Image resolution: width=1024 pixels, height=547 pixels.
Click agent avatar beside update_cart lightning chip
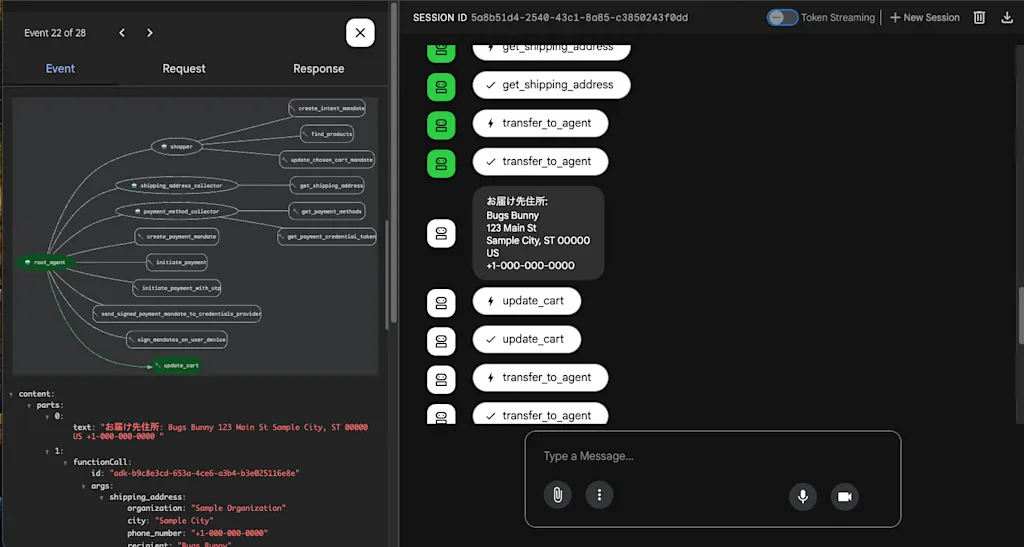(x=441, y=302)
